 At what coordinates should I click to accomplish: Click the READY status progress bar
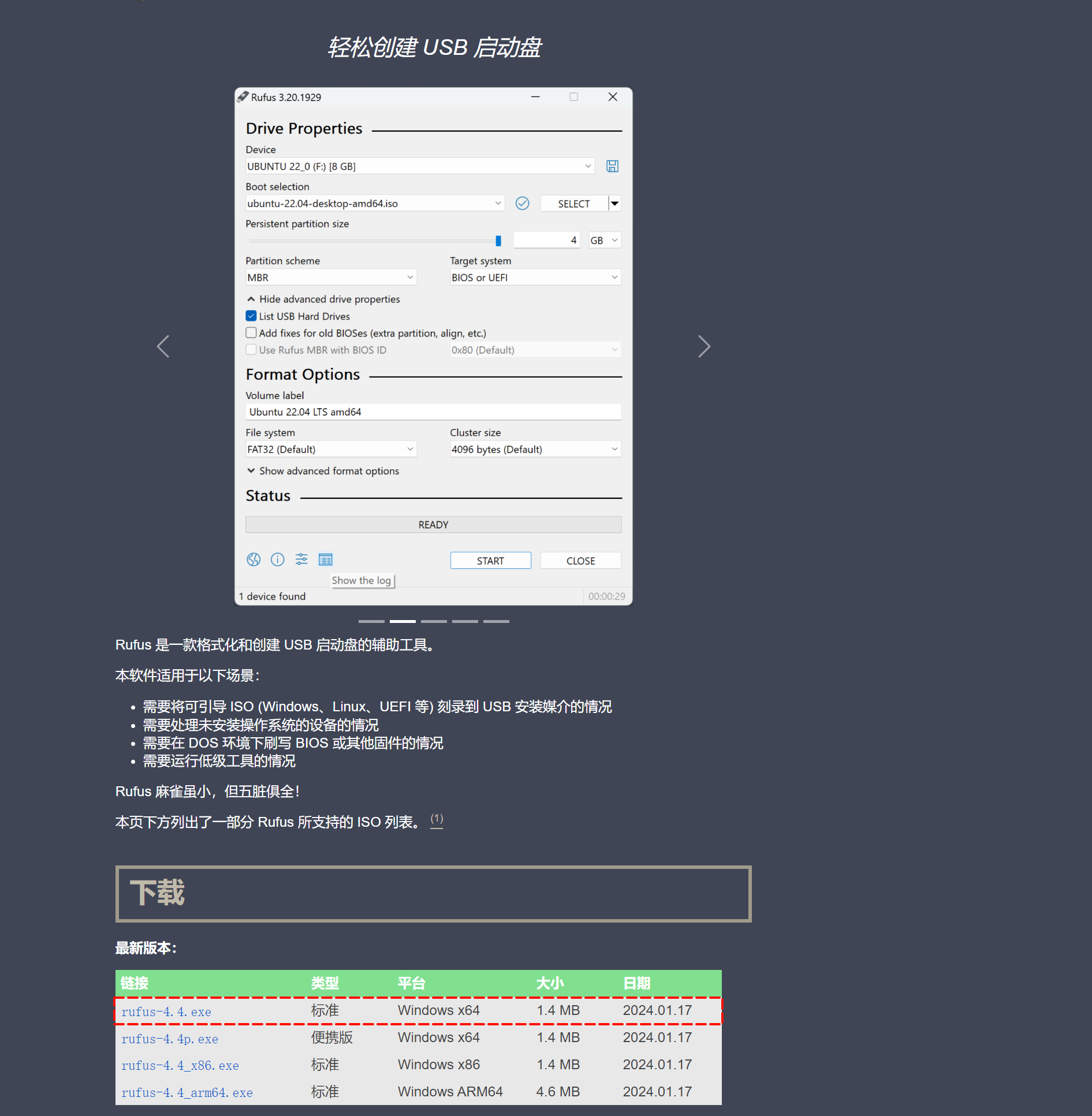(433, 524)
